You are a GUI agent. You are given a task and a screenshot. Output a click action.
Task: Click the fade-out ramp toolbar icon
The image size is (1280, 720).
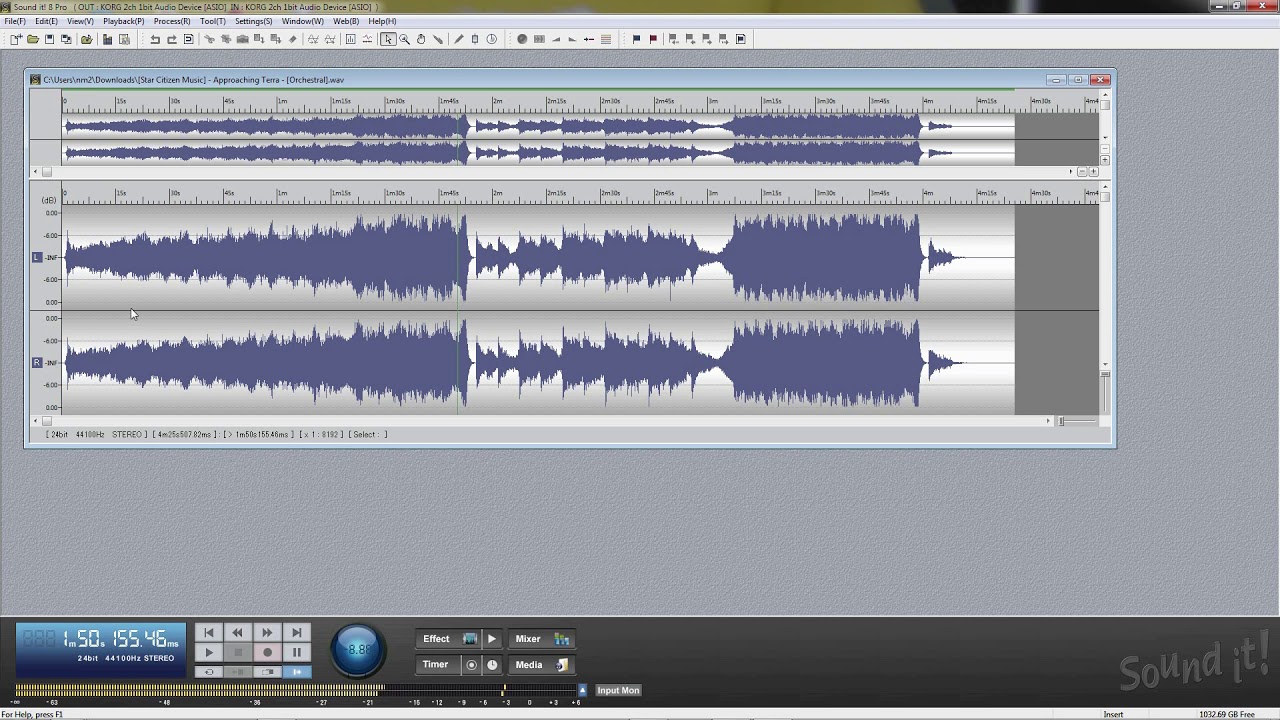click(x=572, y=39)
